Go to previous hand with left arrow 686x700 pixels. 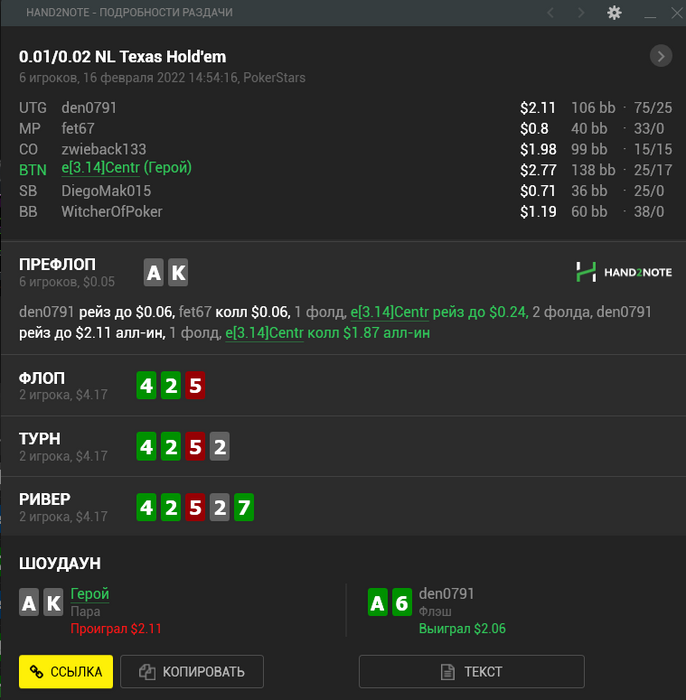click(x=551, y=12)
